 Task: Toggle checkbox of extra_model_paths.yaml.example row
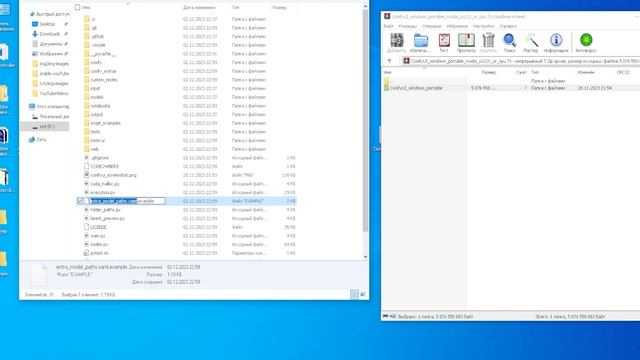(x=80, y=201)
